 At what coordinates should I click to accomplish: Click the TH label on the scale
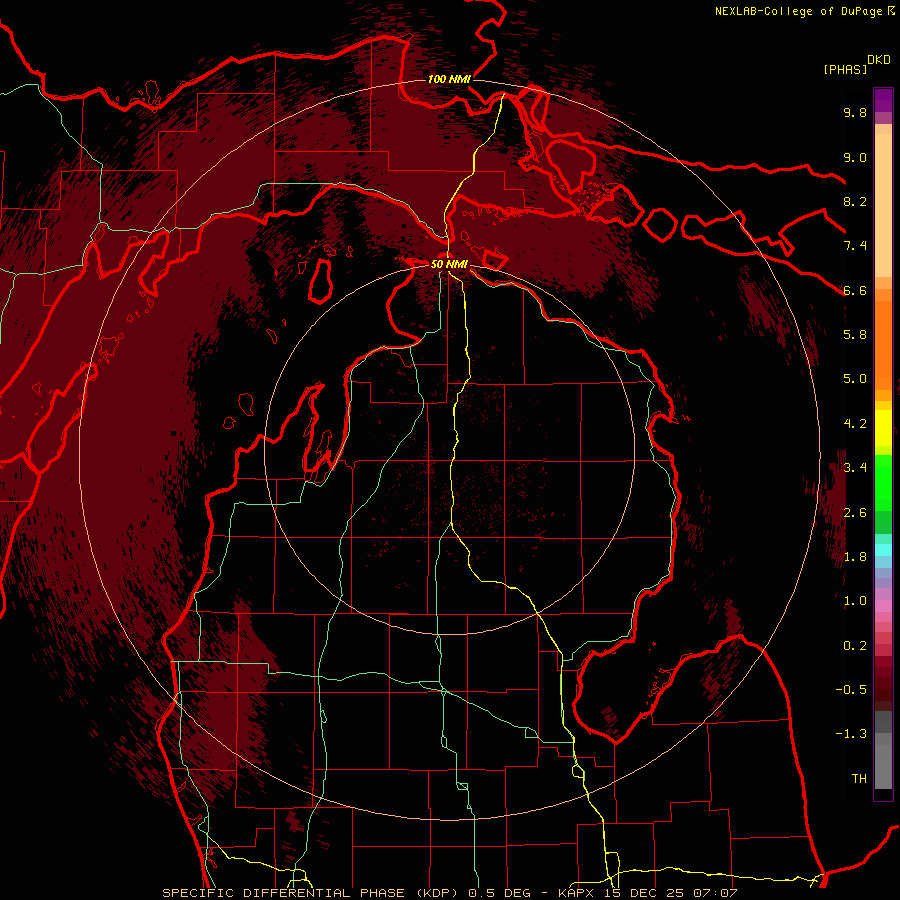859,779
